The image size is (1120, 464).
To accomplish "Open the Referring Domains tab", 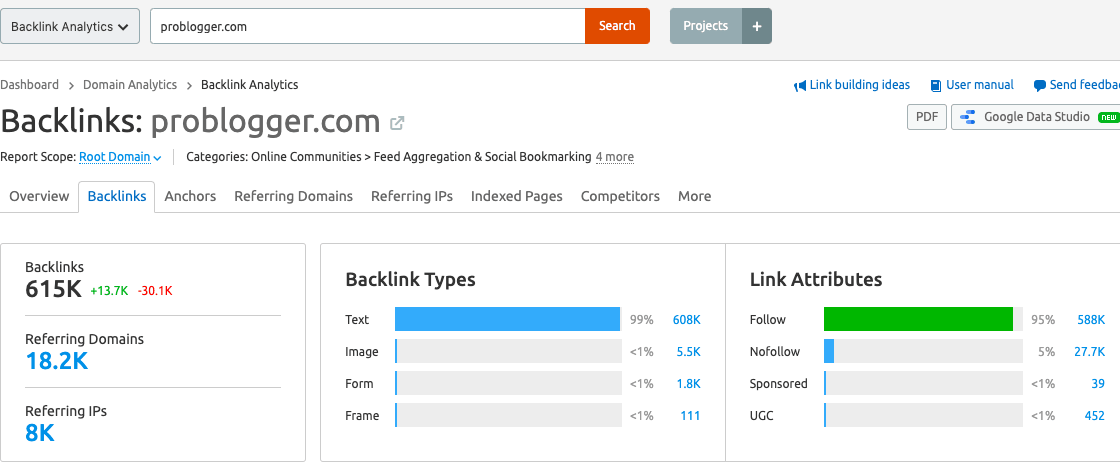I will (294, 196).
